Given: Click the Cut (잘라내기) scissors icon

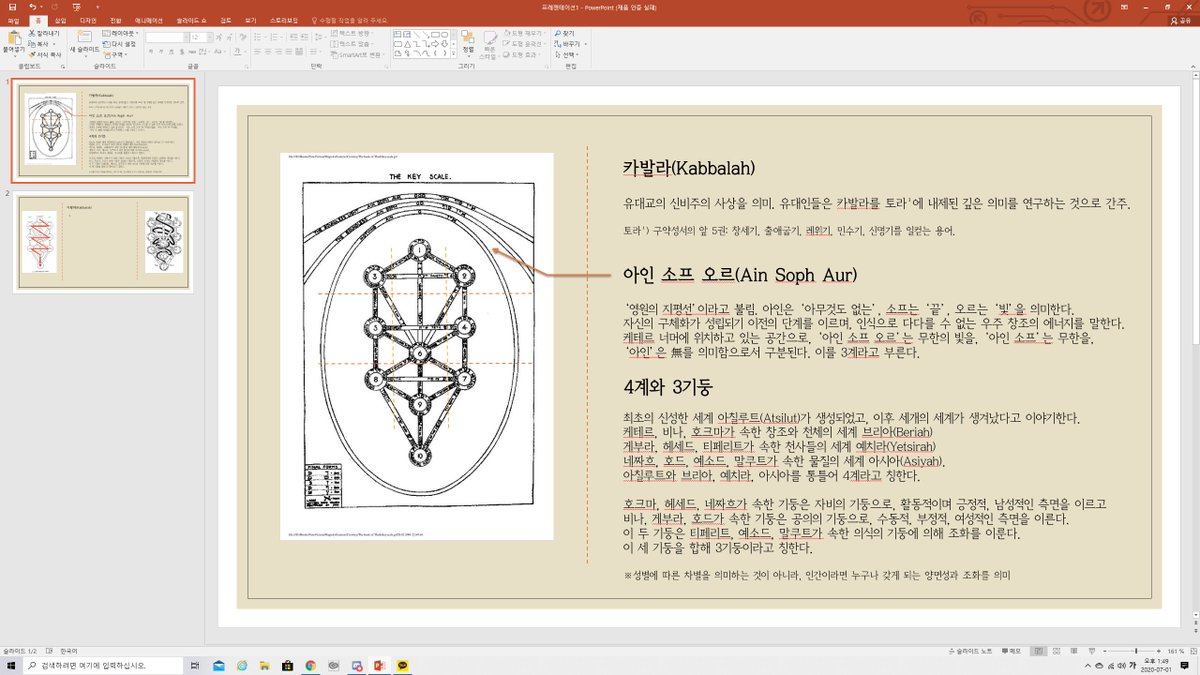Looking at the screenshot, I should [x=33, y=33].
